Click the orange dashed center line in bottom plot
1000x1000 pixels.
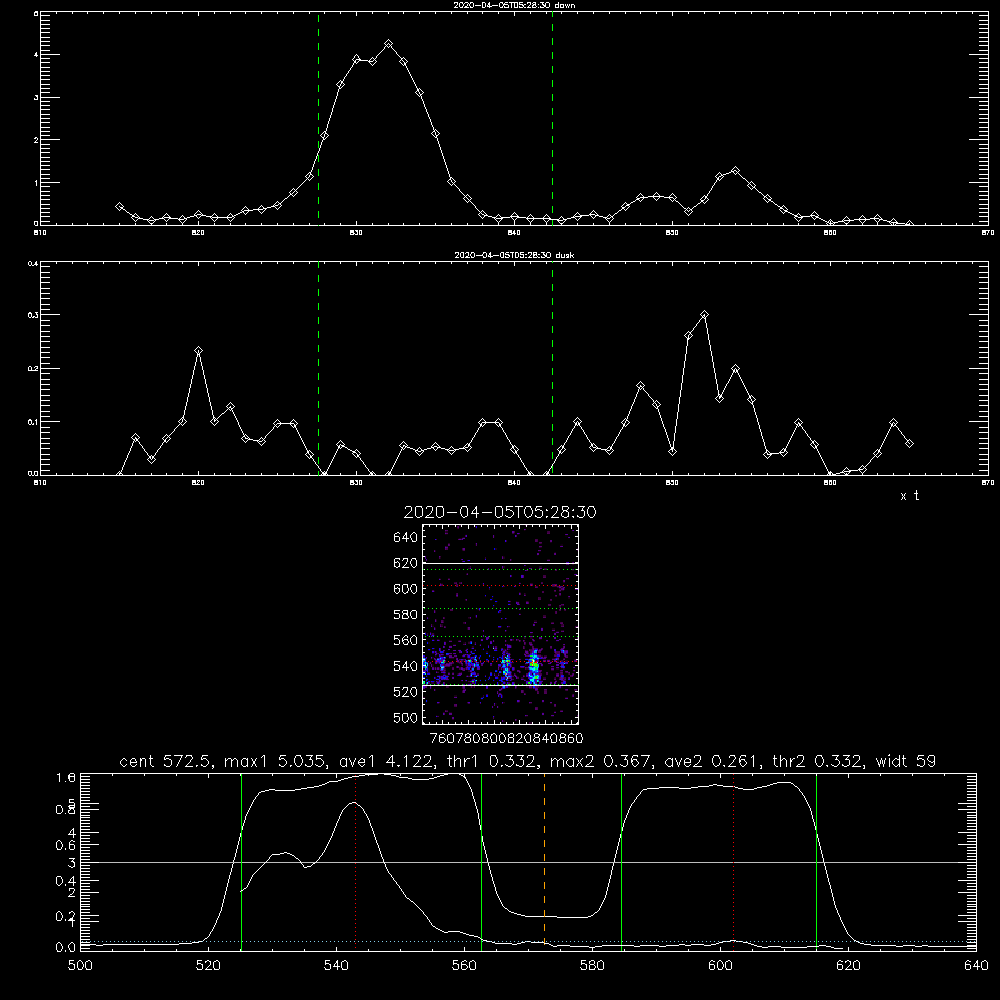pos(544,861)
